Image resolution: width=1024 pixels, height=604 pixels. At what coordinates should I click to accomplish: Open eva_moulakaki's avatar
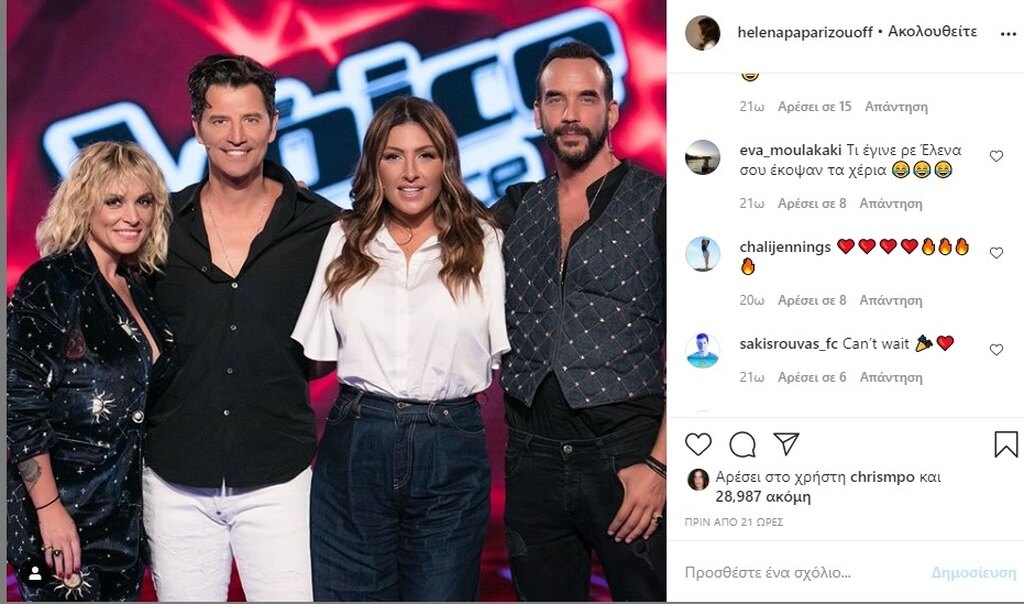pos(703,157)
